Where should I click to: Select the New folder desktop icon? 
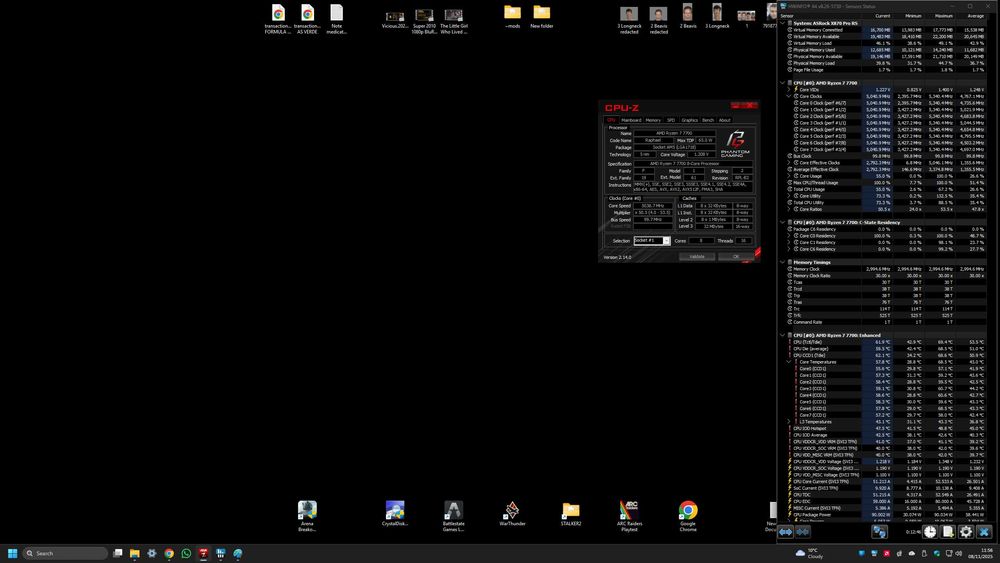click(541, 17)
